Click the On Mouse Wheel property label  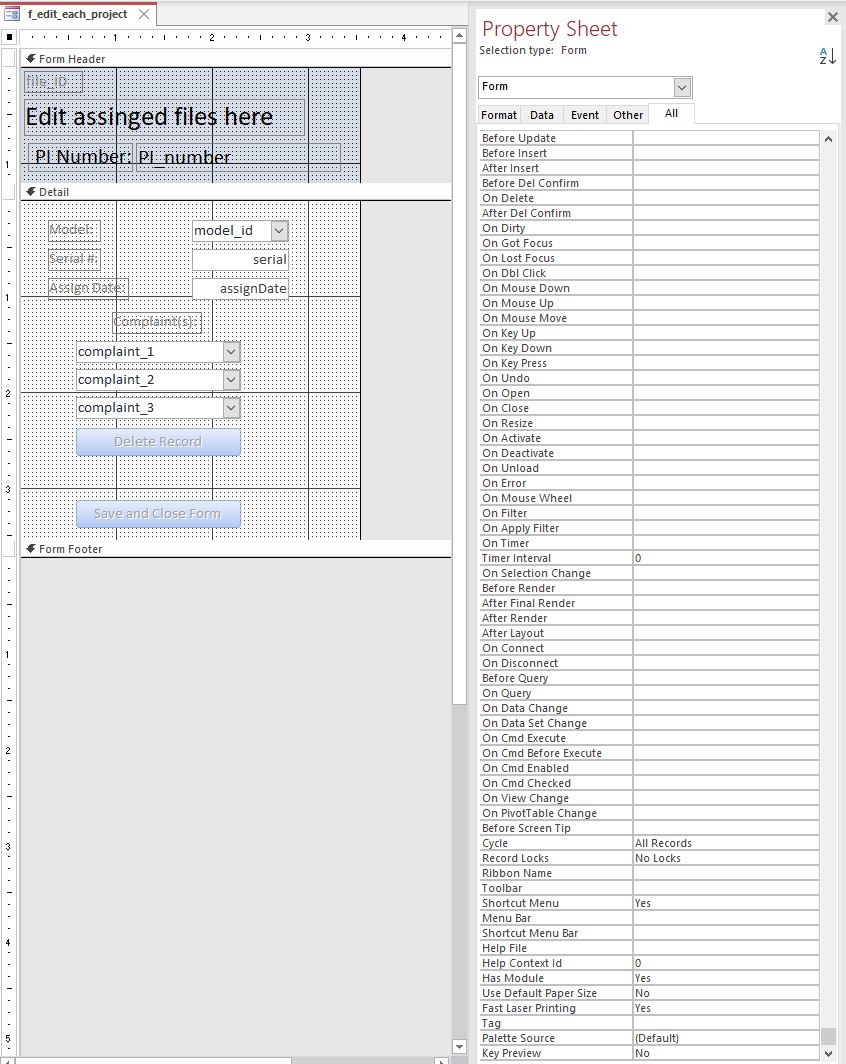[x=527, y=499]
